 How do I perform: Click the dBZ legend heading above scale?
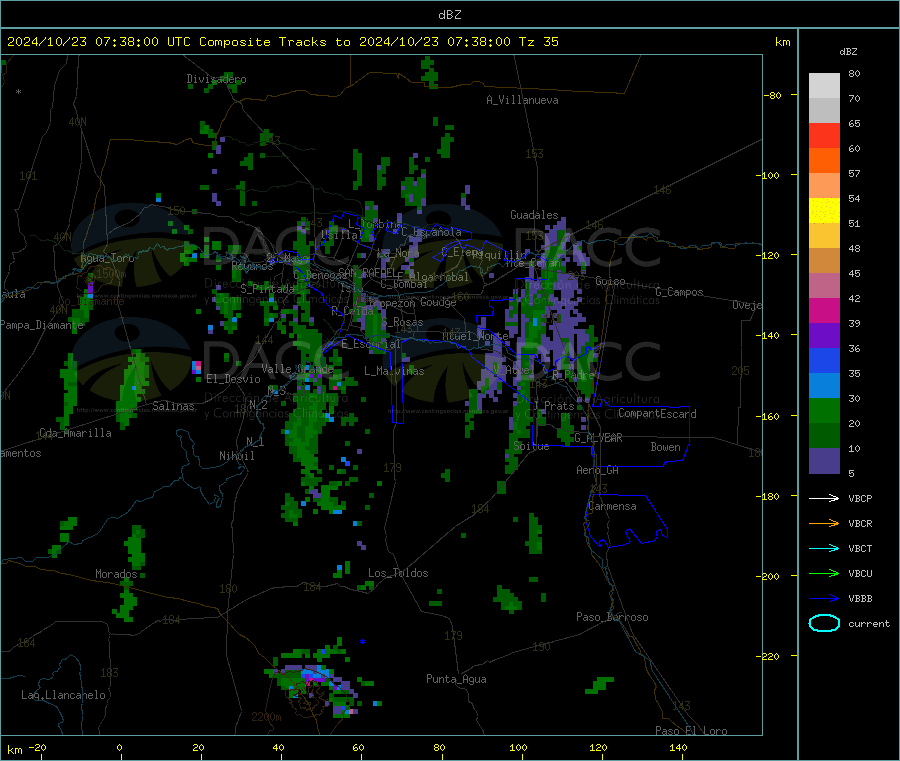(x=848, y=52)
